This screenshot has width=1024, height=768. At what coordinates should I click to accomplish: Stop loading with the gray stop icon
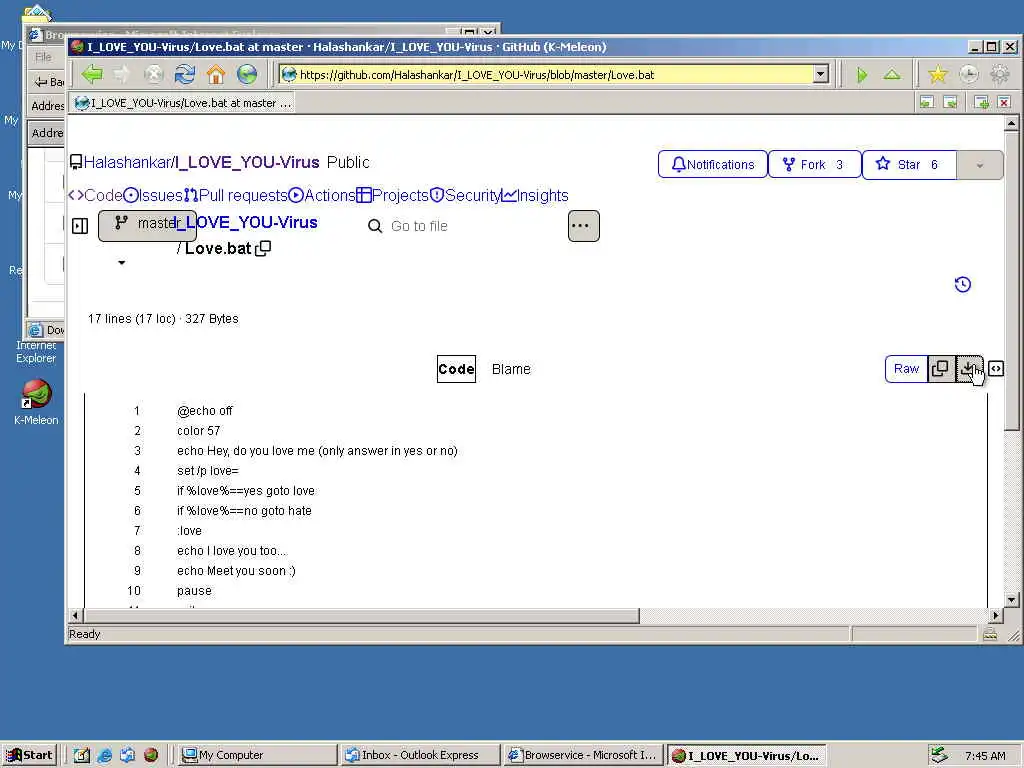click(x=153, y=74)
